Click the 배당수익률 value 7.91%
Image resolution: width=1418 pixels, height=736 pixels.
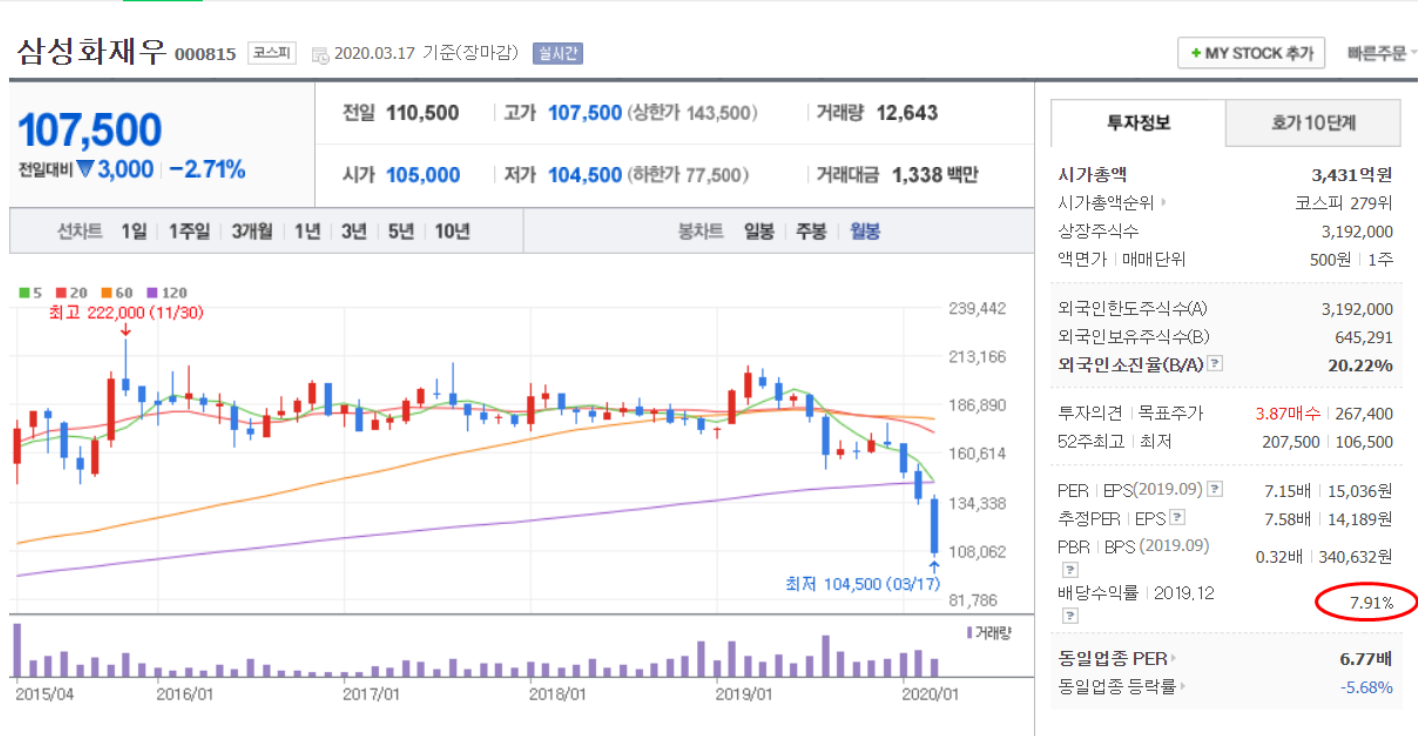click(x=1370, y=603)
